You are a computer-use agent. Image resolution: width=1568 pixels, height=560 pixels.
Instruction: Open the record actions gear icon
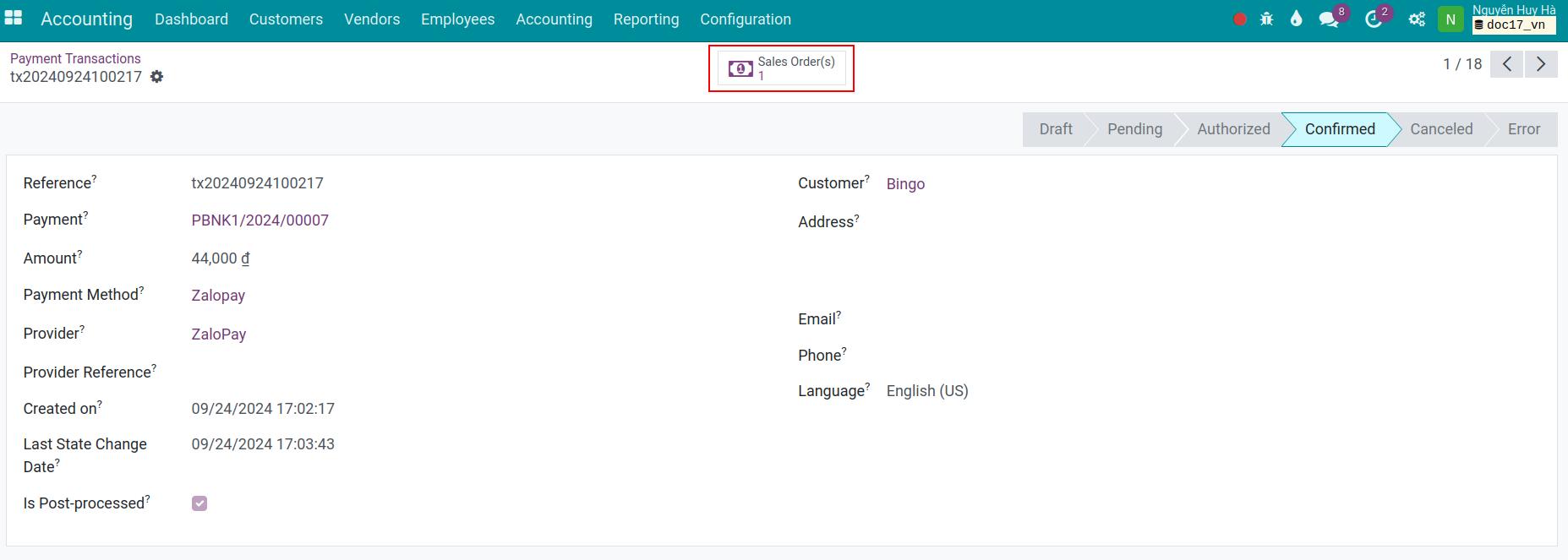tap(156, 77)
